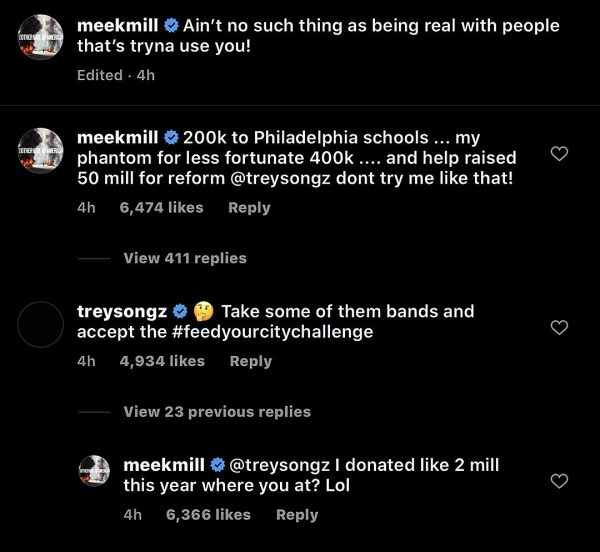
Task: Like treysongz's feedyourcitychallenge comment
Action: click(560, 328)
